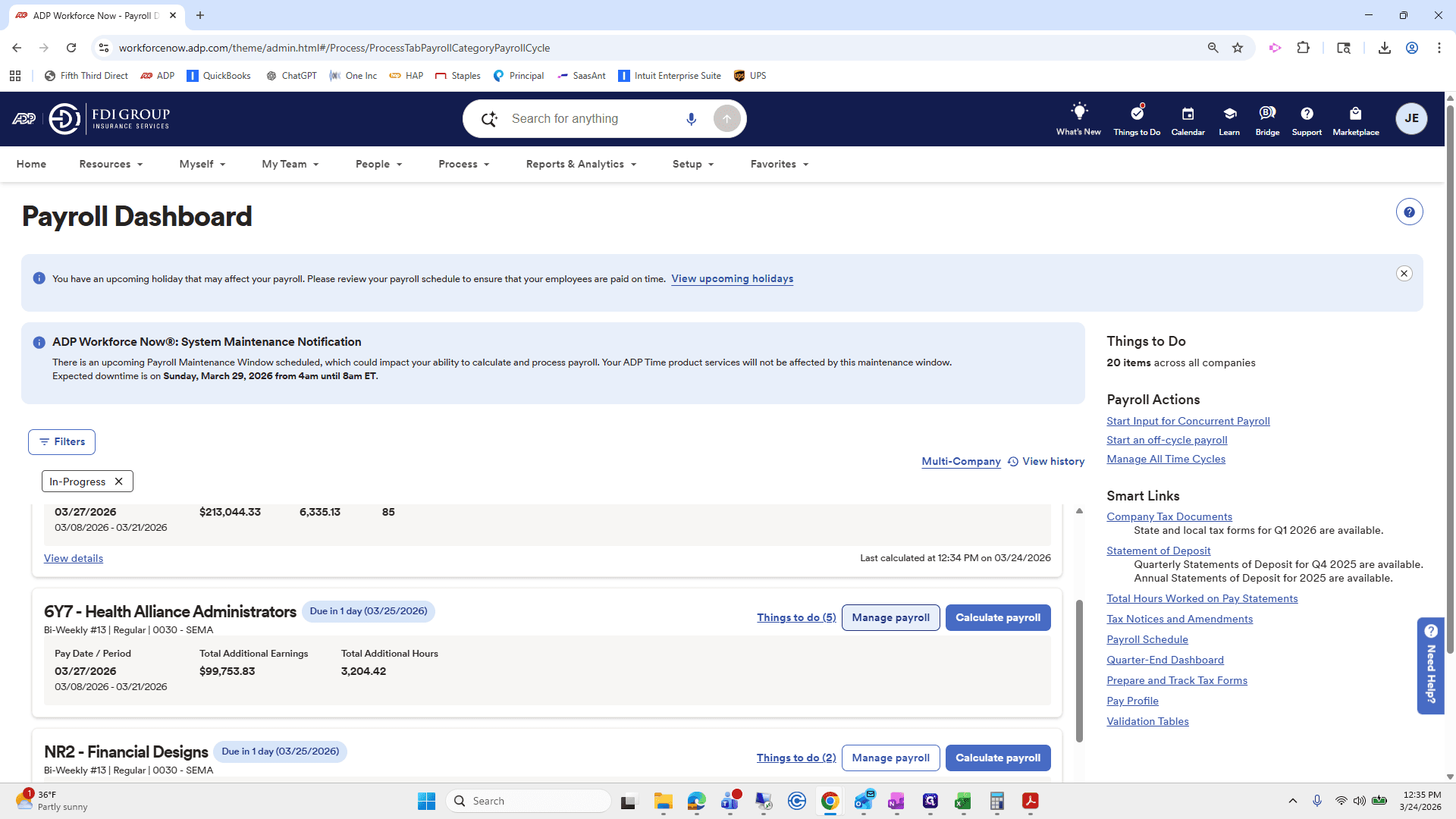The height and width of the screenshot is (819, 1456).
Task: Open the Learn graduation cap icon
Action: pyautogui.click(x=1229, y=119)
